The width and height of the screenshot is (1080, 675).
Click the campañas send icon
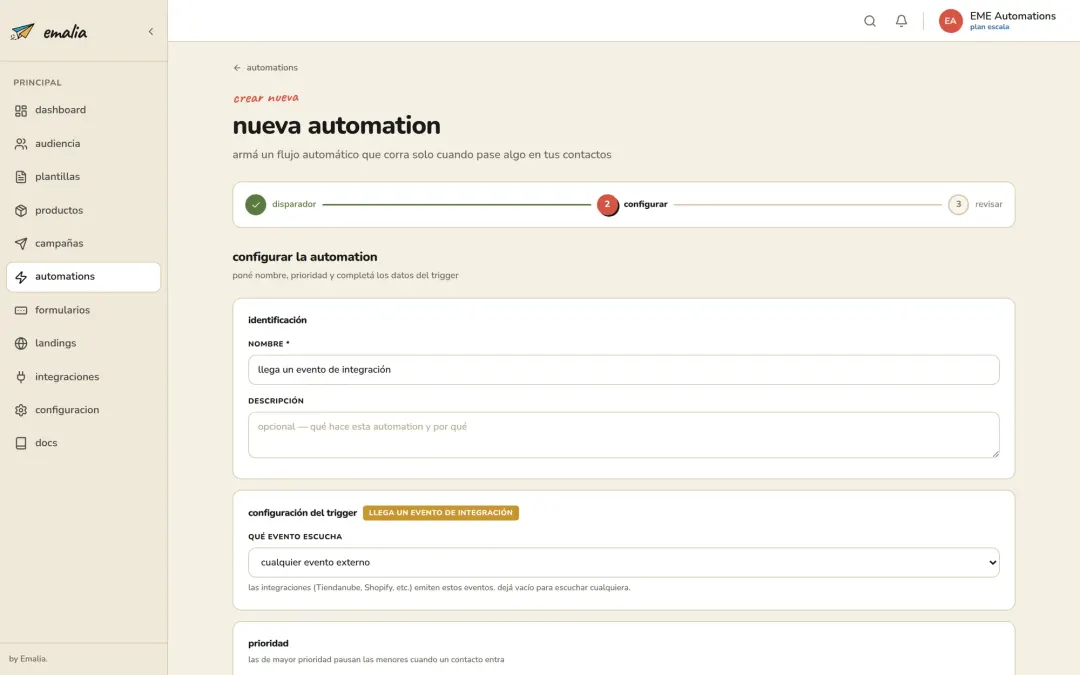pos(21,244)
